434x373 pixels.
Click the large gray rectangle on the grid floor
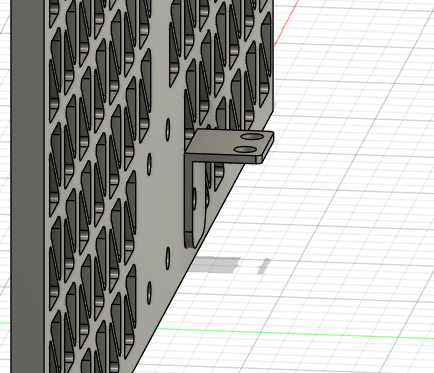[x=217, y=265]
